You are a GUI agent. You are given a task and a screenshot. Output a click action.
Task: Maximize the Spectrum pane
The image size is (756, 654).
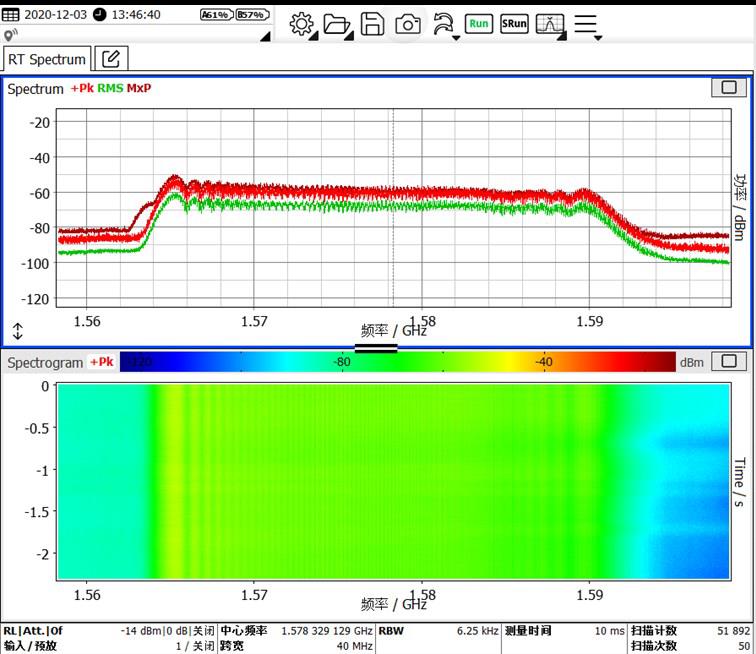point(727,88)
